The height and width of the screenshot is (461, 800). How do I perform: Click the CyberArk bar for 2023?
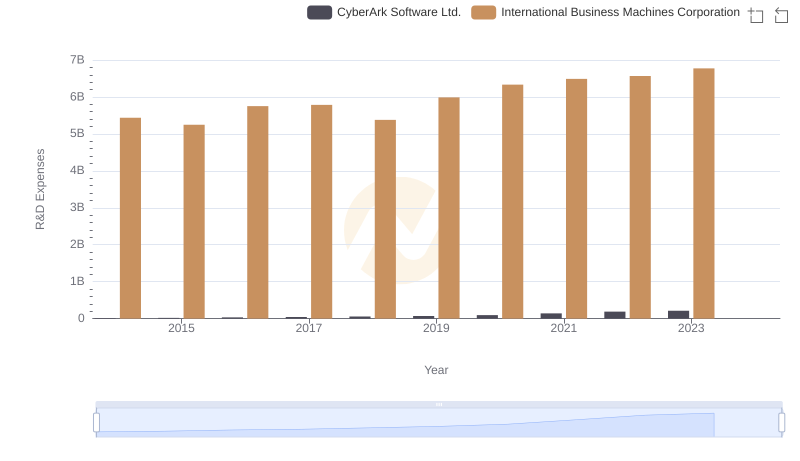[679, 315]
